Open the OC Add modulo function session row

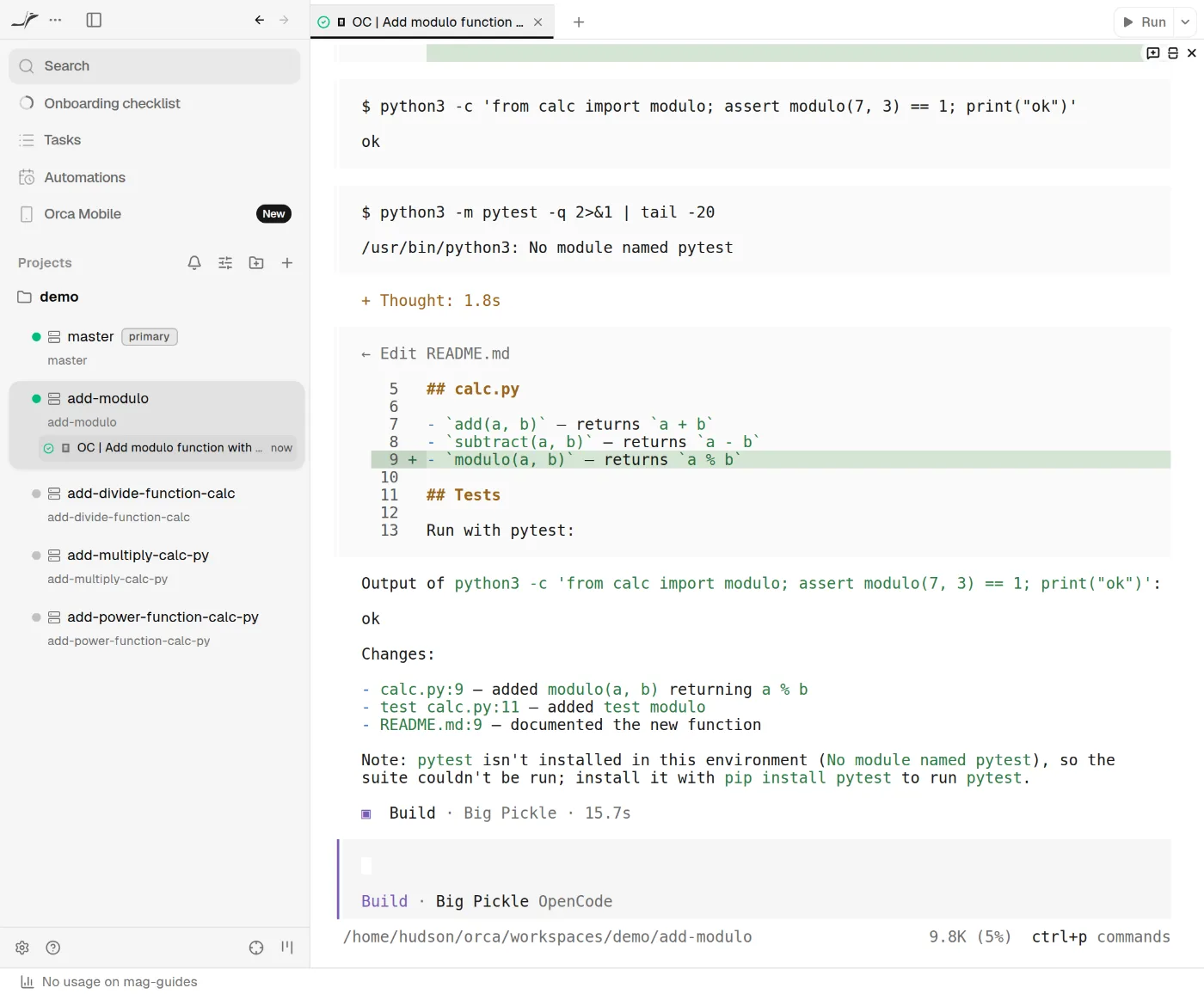coord(168,448)
